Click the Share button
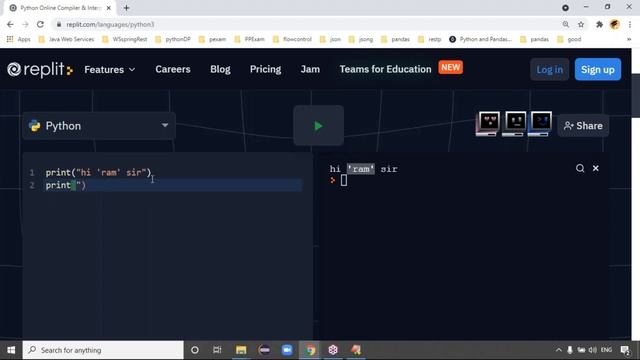The height and width of the screenshot is (360, 640). (583, 126)
